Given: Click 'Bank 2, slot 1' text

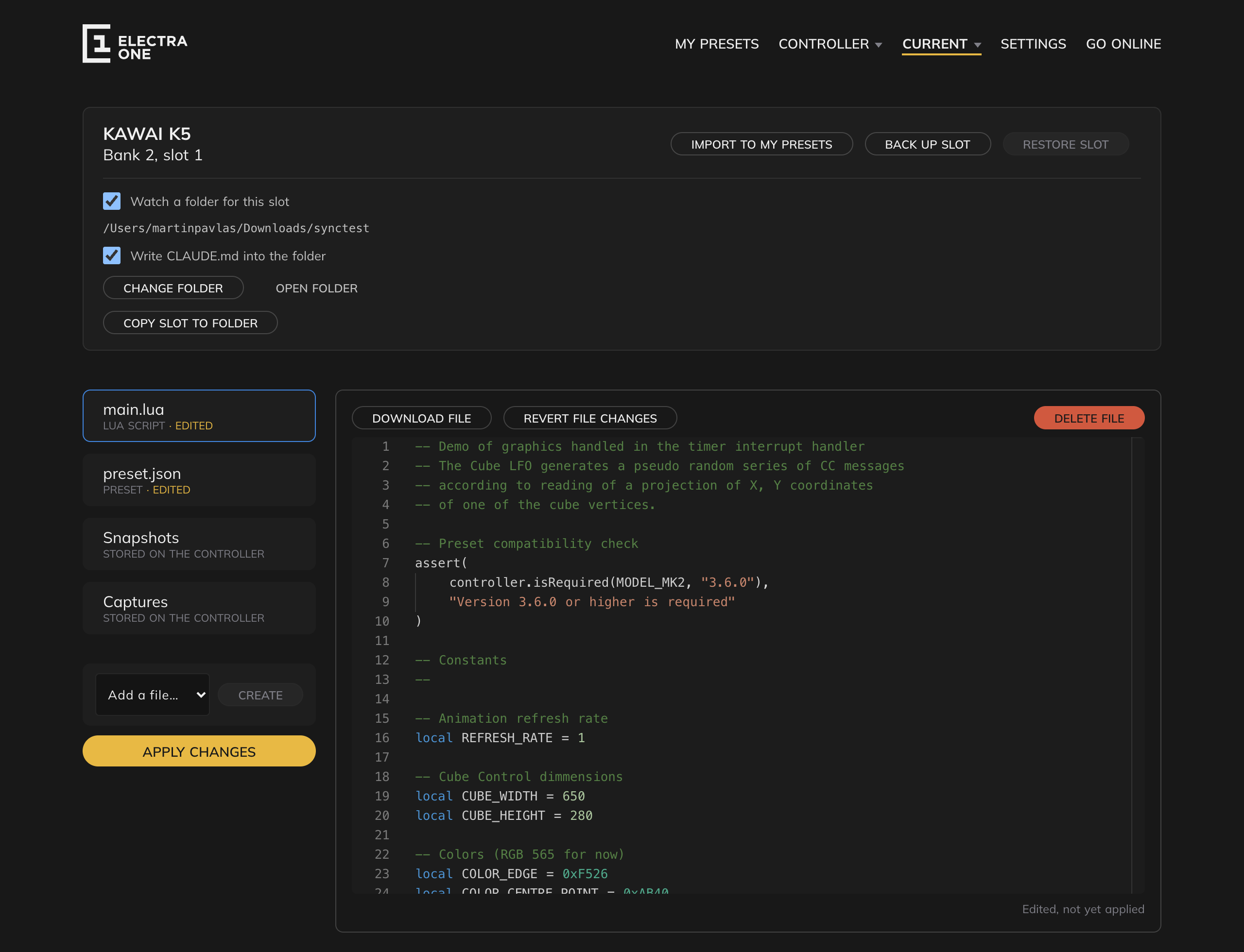Looking at the screenshot, I should click(153, 155).
